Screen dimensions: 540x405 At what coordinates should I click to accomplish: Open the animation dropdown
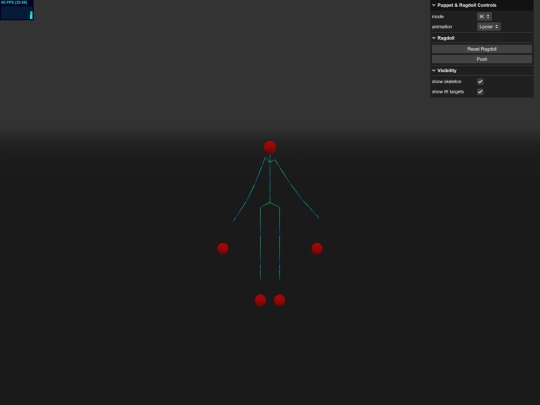coord(489,27)
